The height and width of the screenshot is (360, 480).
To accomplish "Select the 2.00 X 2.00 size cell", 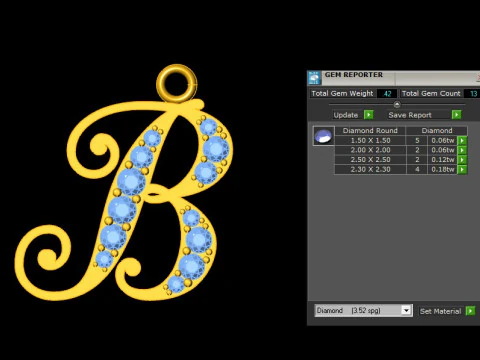I will 370,150.
